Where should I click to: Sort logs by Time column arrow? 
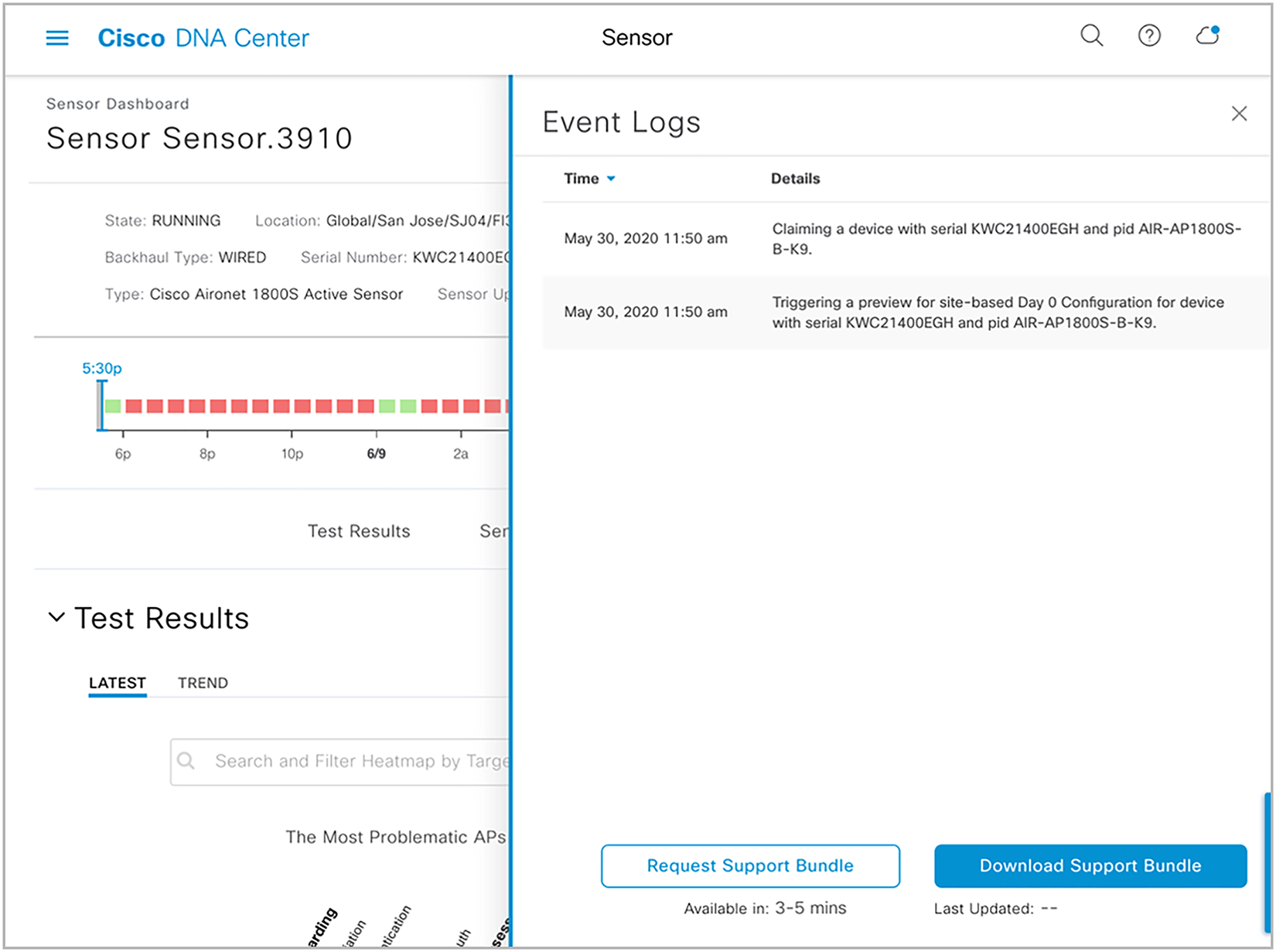click(611, 179)
